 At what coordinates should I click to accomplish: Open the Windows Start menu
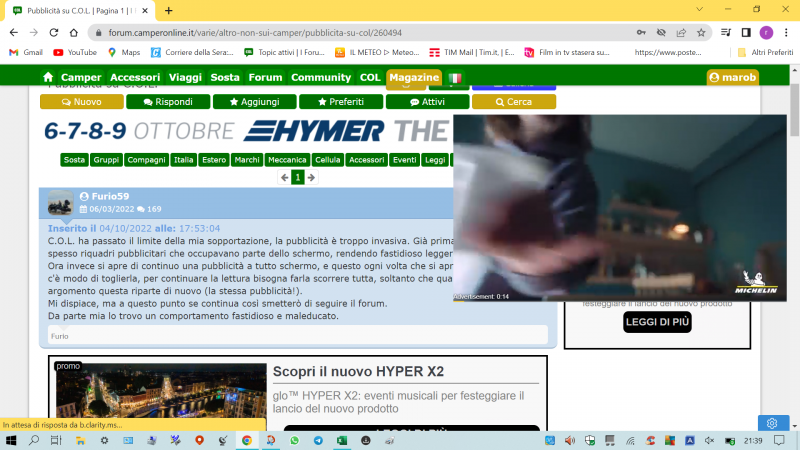coord(11,440)
